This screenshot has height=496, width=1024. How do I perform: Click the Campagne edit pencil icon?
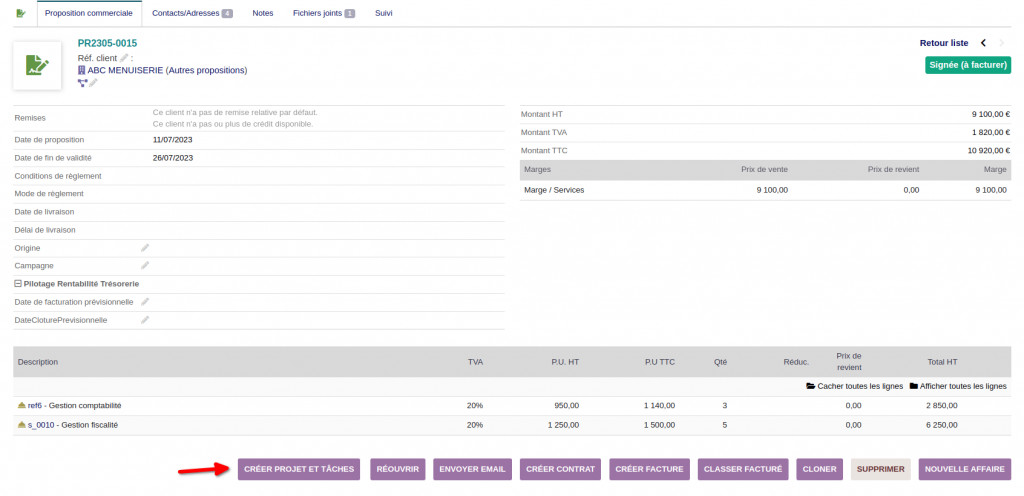pos(145,266)
